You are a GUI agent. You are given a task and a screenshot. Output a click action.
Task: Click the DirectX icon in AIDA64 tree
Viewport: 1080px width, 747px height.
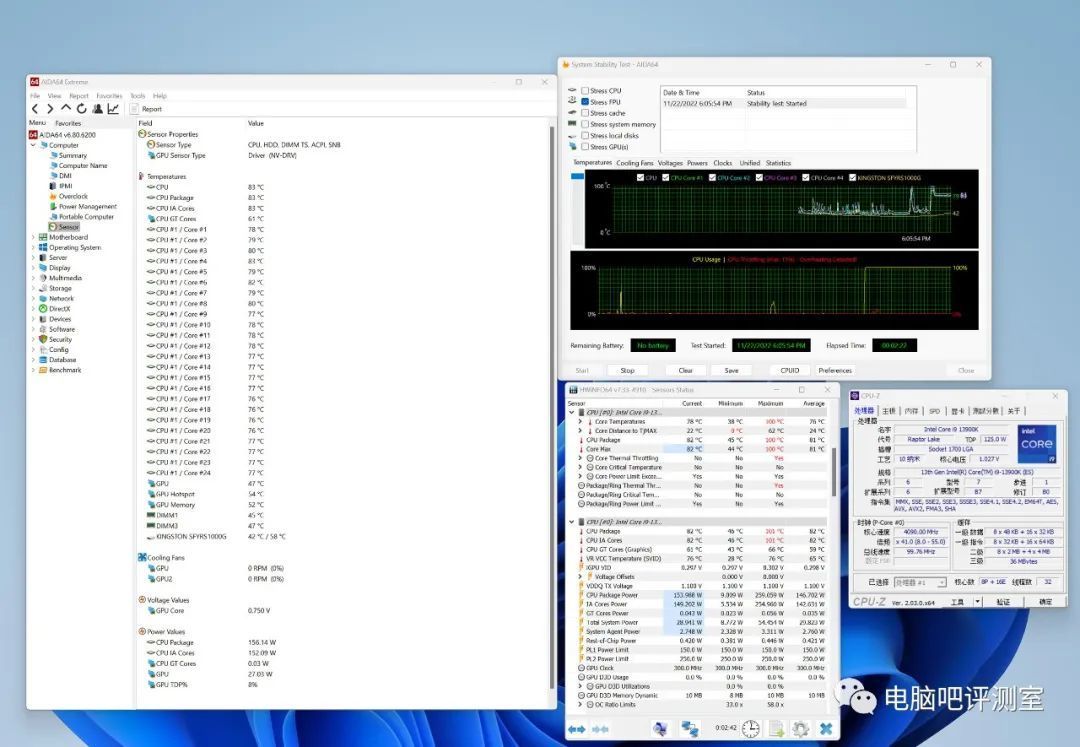[x=43, y=308]
